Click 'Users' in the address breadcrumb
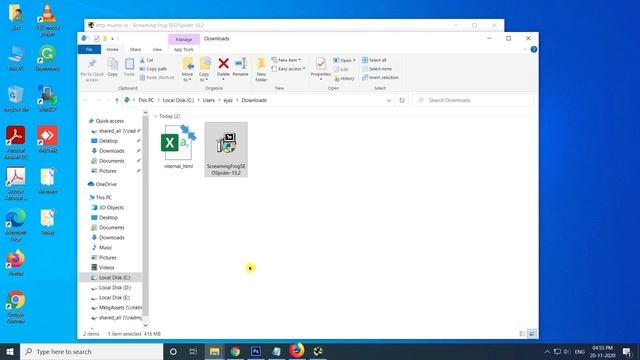The height and width of the screenshot is (360, 640). tap(209, 100)
